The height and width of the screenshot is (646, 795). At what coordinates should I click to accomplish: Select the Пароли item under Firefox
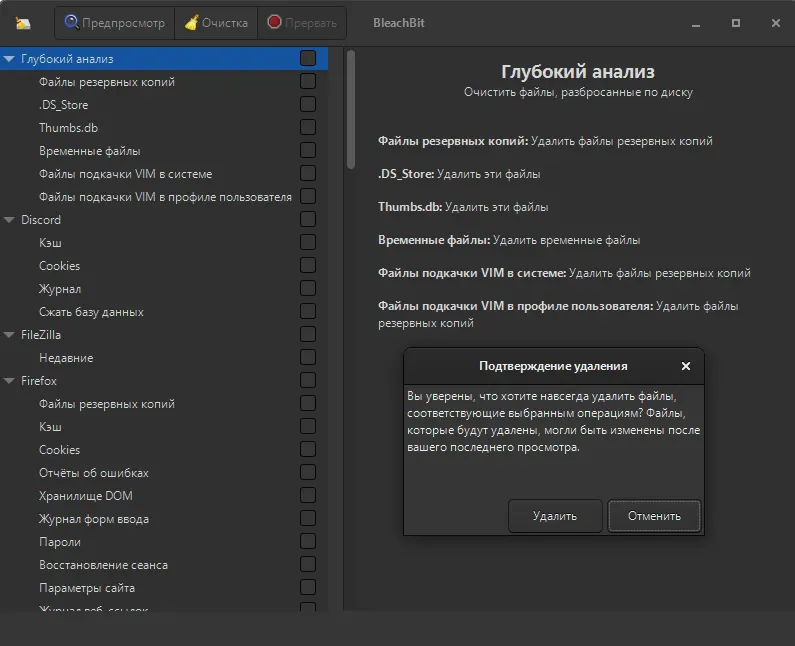pos(60,542)
